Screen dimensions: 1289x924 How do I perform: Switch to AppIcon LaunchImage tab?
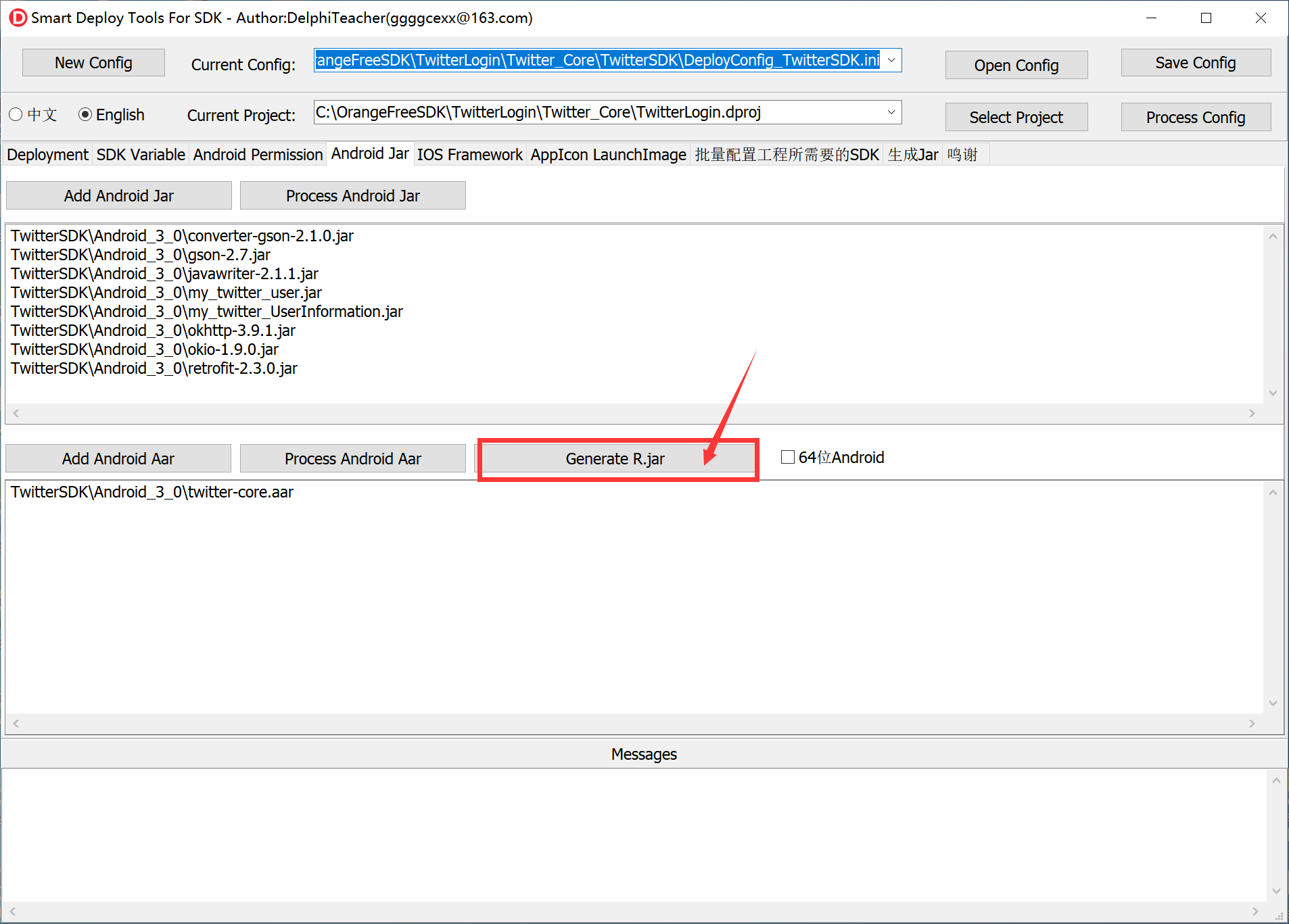click(608, 155)
